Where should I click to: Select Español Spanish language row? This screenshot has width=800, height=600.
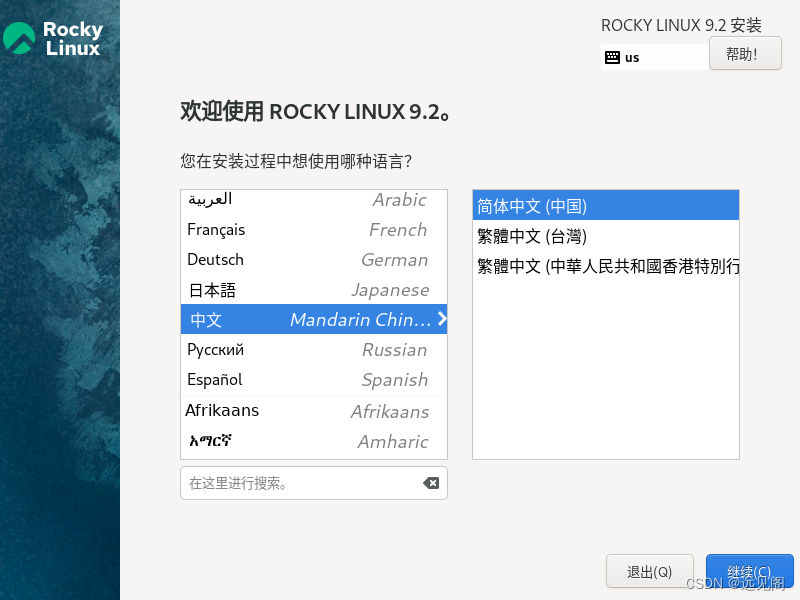[314, 380]
